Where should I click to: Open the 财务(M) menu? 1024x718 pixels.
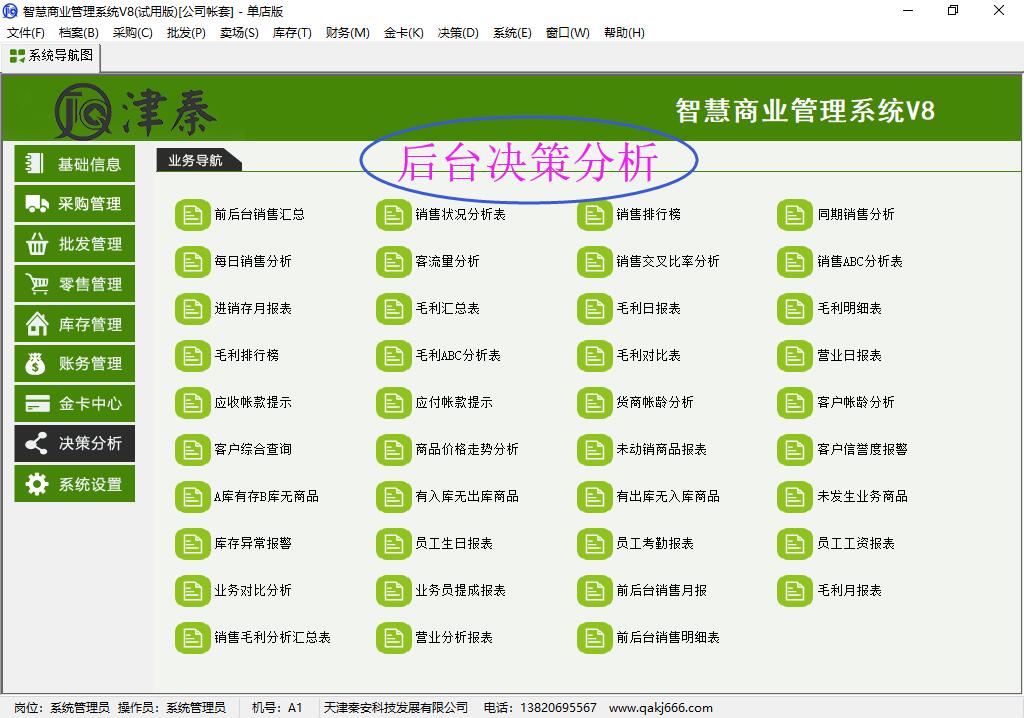click(347, 33)
